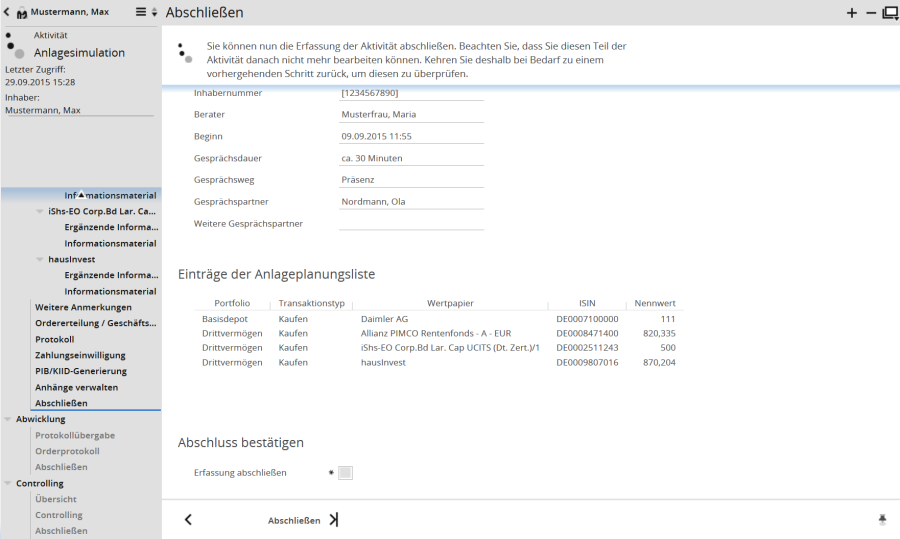Collapse the Abwicklung section
The width and height of the screenshot is (900, 539).
(x=8, y=420)
